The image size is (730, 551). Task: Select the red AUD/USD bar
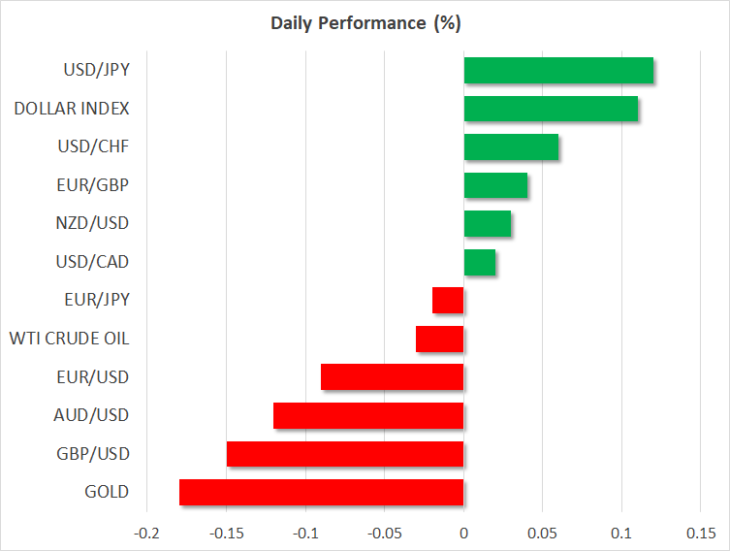[368, 416]
